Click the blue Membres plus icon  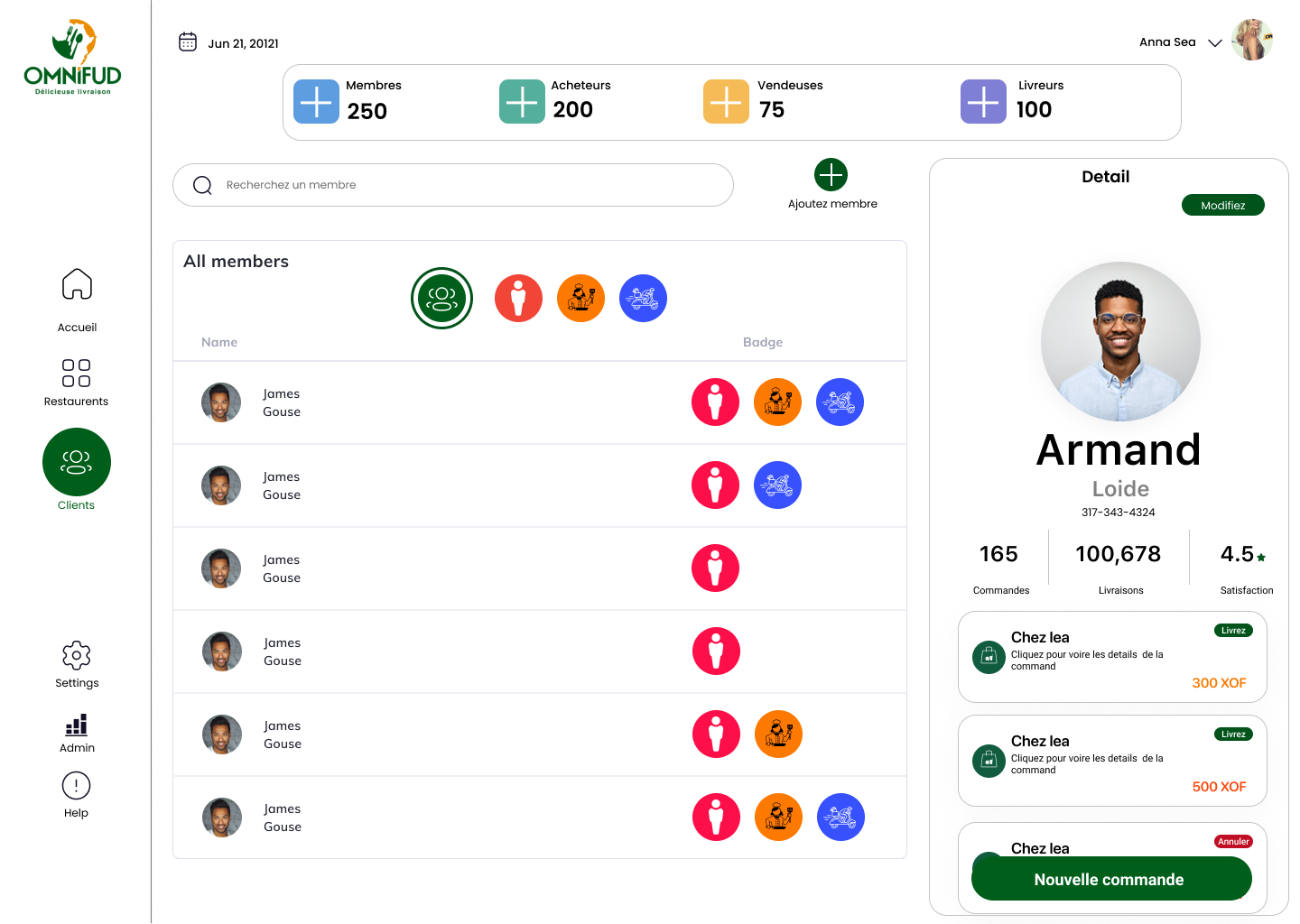[x=316, y=101]
